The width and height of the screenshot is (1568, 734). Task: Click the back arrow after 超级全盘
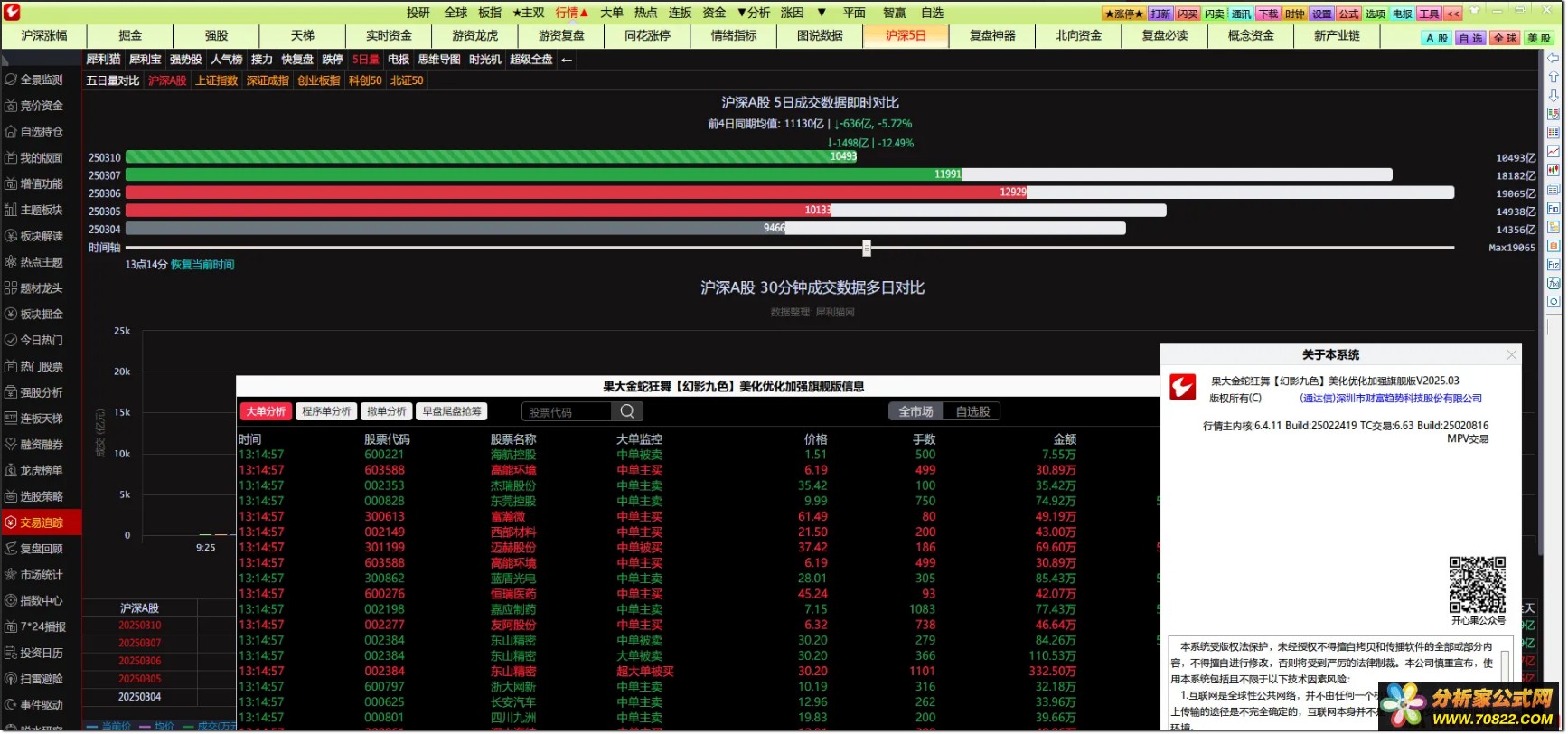(x=567, y=60)
